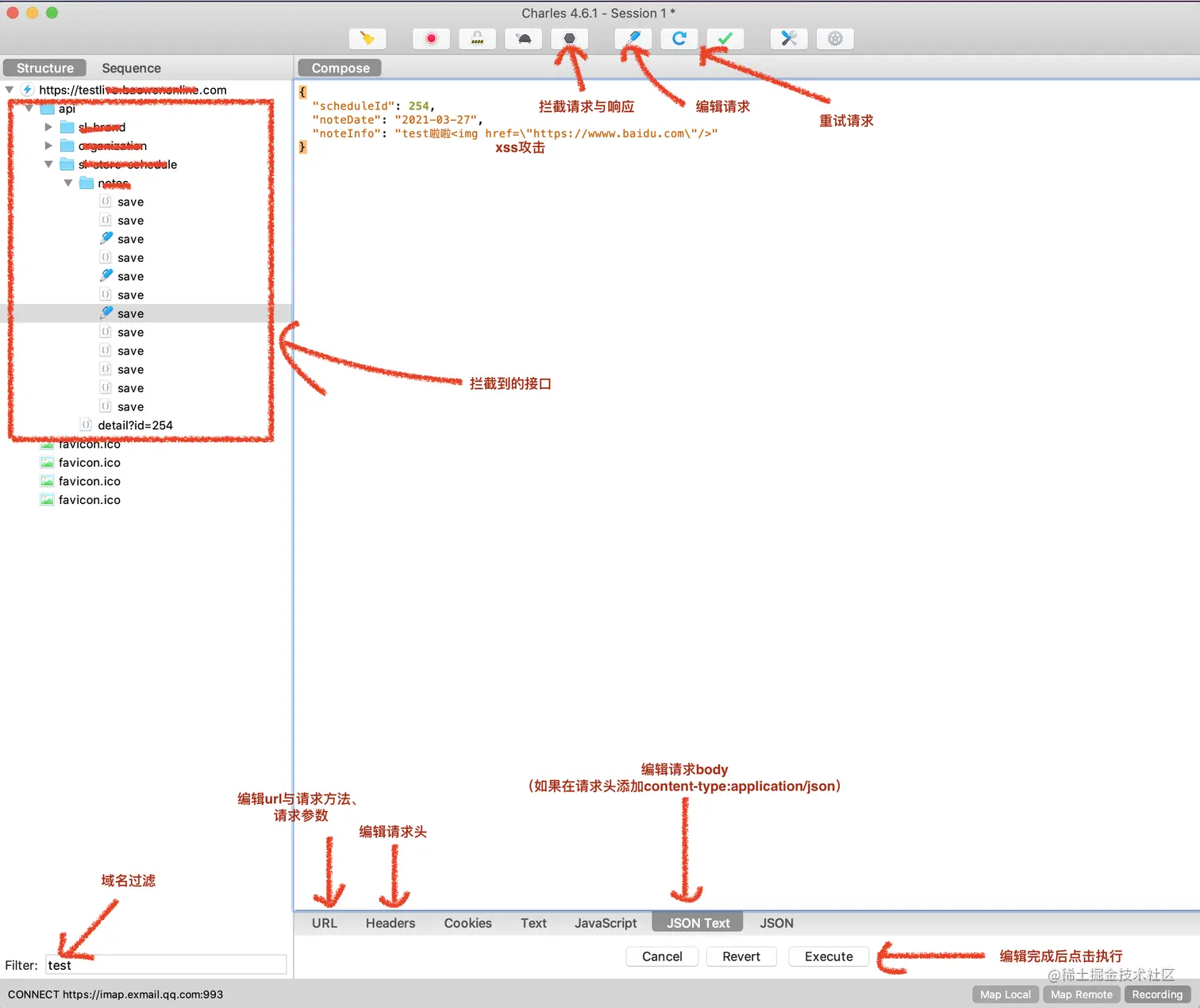Switch to the Sequence tab
The image size is (1200, 1008).
tap(131, 68)
